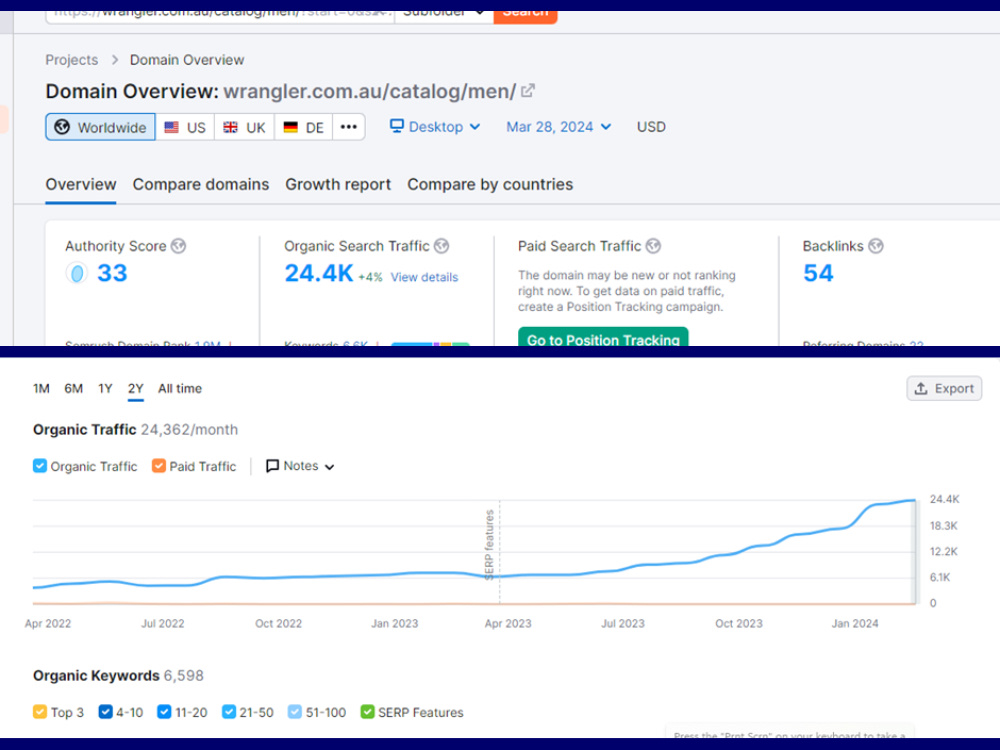This screenshot has height=750, width=1000.
Task: Click the Apr 2023 axis label
Action: point(508,623)
